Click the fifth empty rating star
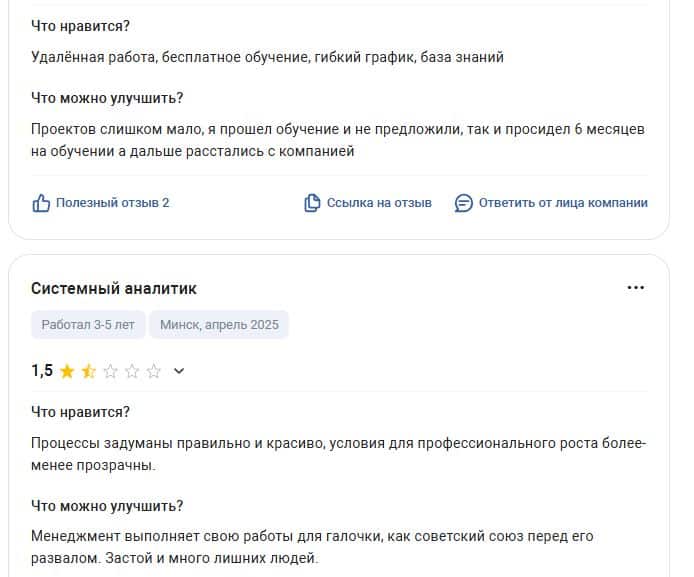The image size is (694, 577). tap(154, 371)
